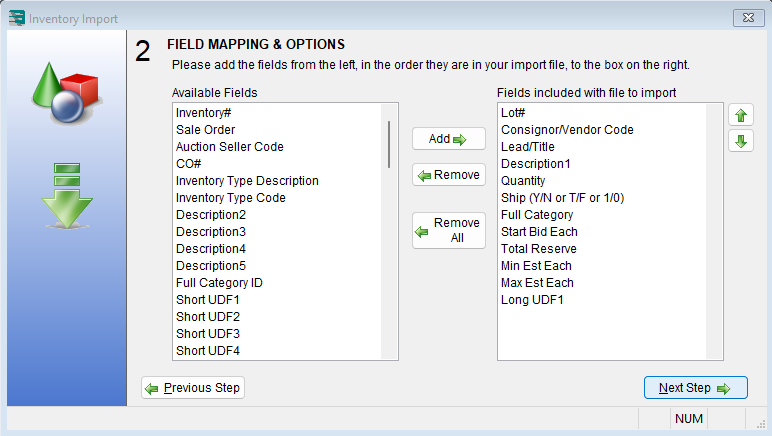Select Short UDF1 in Available Fields

click(278, 300)
